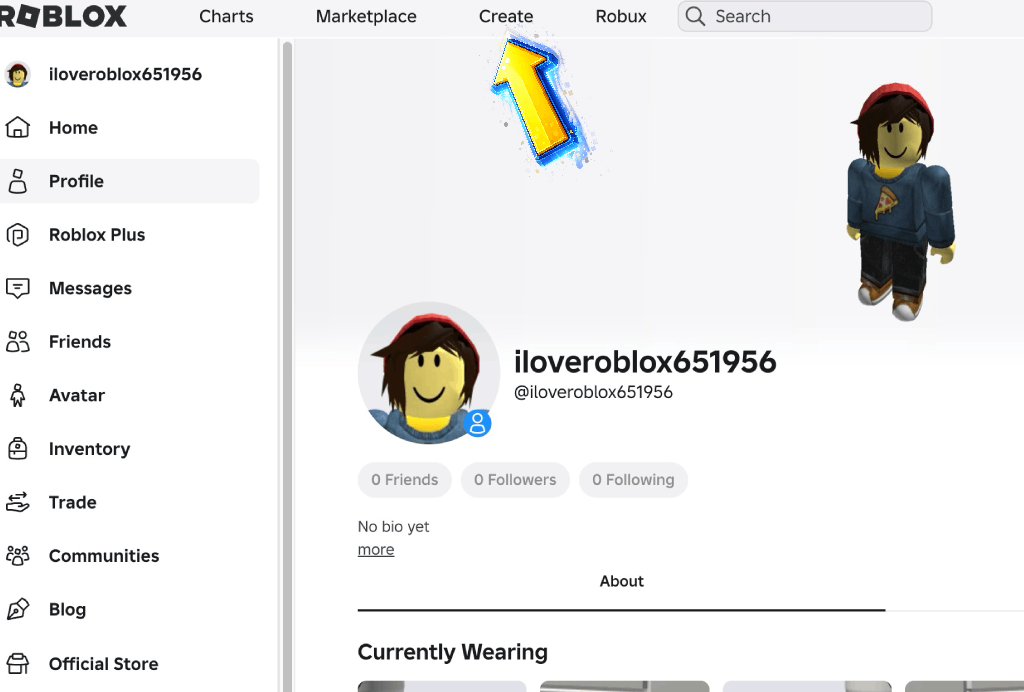The height and width of the screenshot is (692, 1024).
Task: Open the 0 Friends button
Action: (x=404, y=480)
